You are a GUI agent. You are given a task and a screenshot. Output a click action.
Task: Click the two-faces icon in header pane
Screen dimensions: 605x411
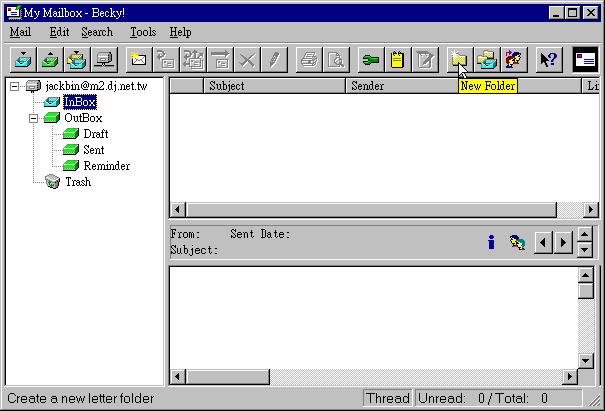tap(517, 242)
